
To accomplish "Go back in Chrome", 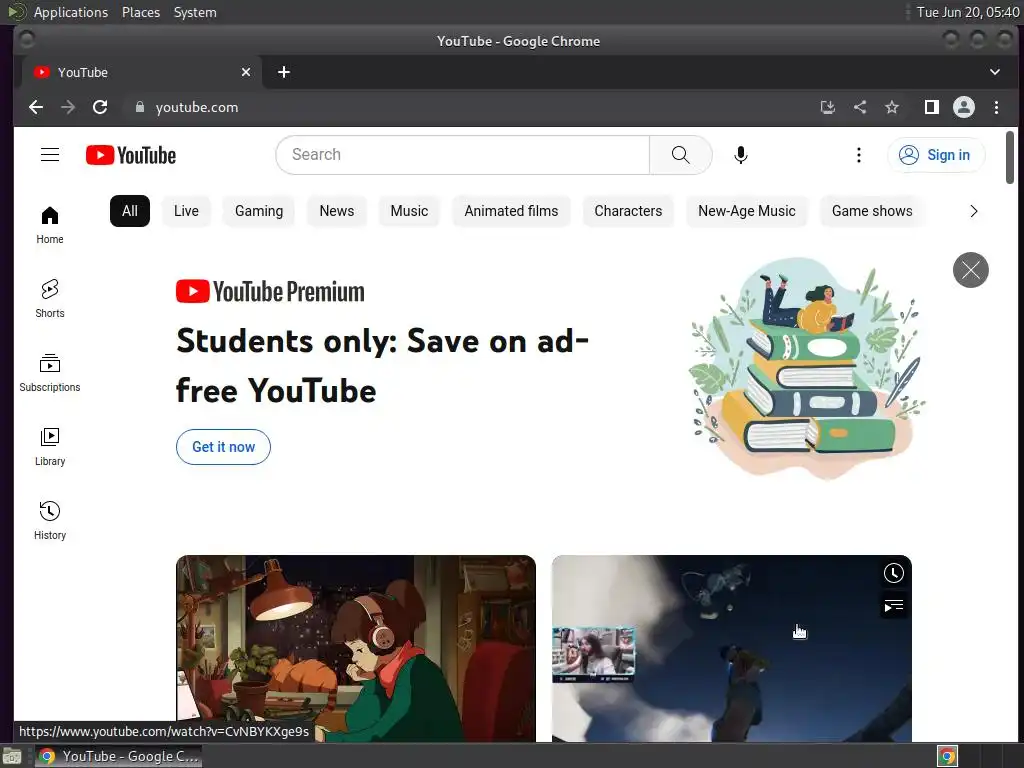I will 36,107.
